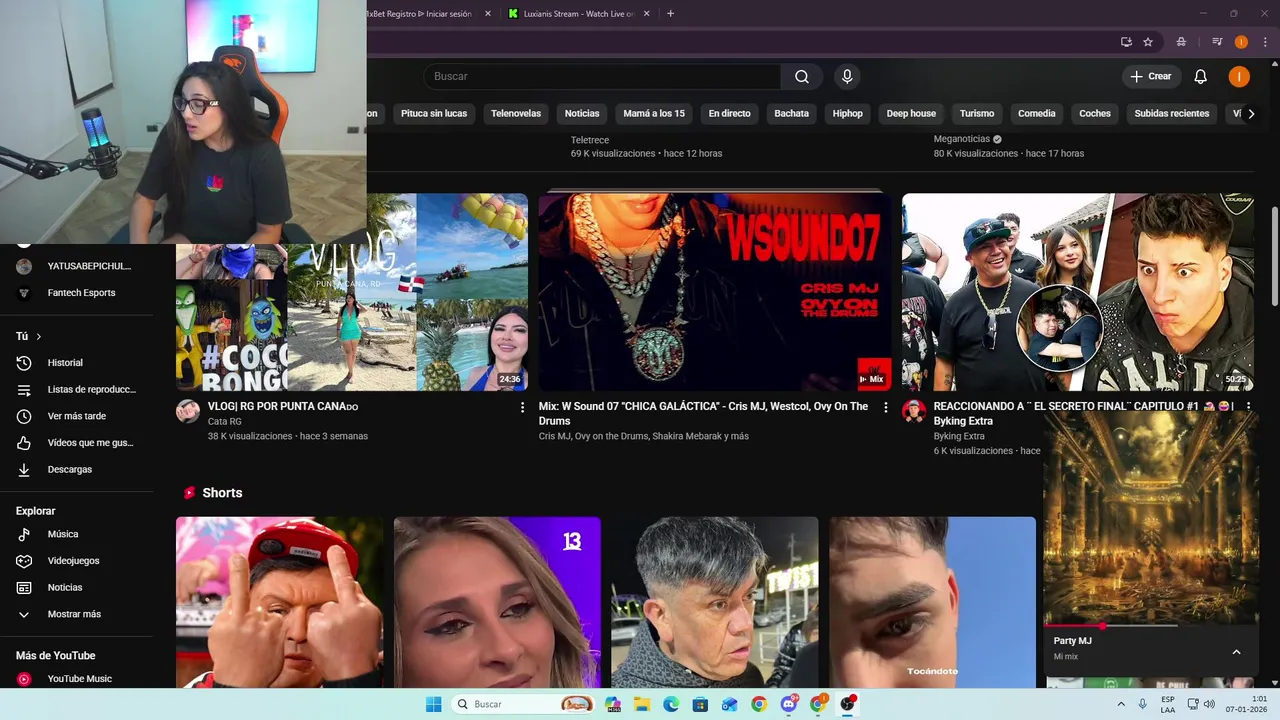Open Videos que me gustan sidebar item
Image resolution: width=1280 pixels, height=720 pixels.
77,442
